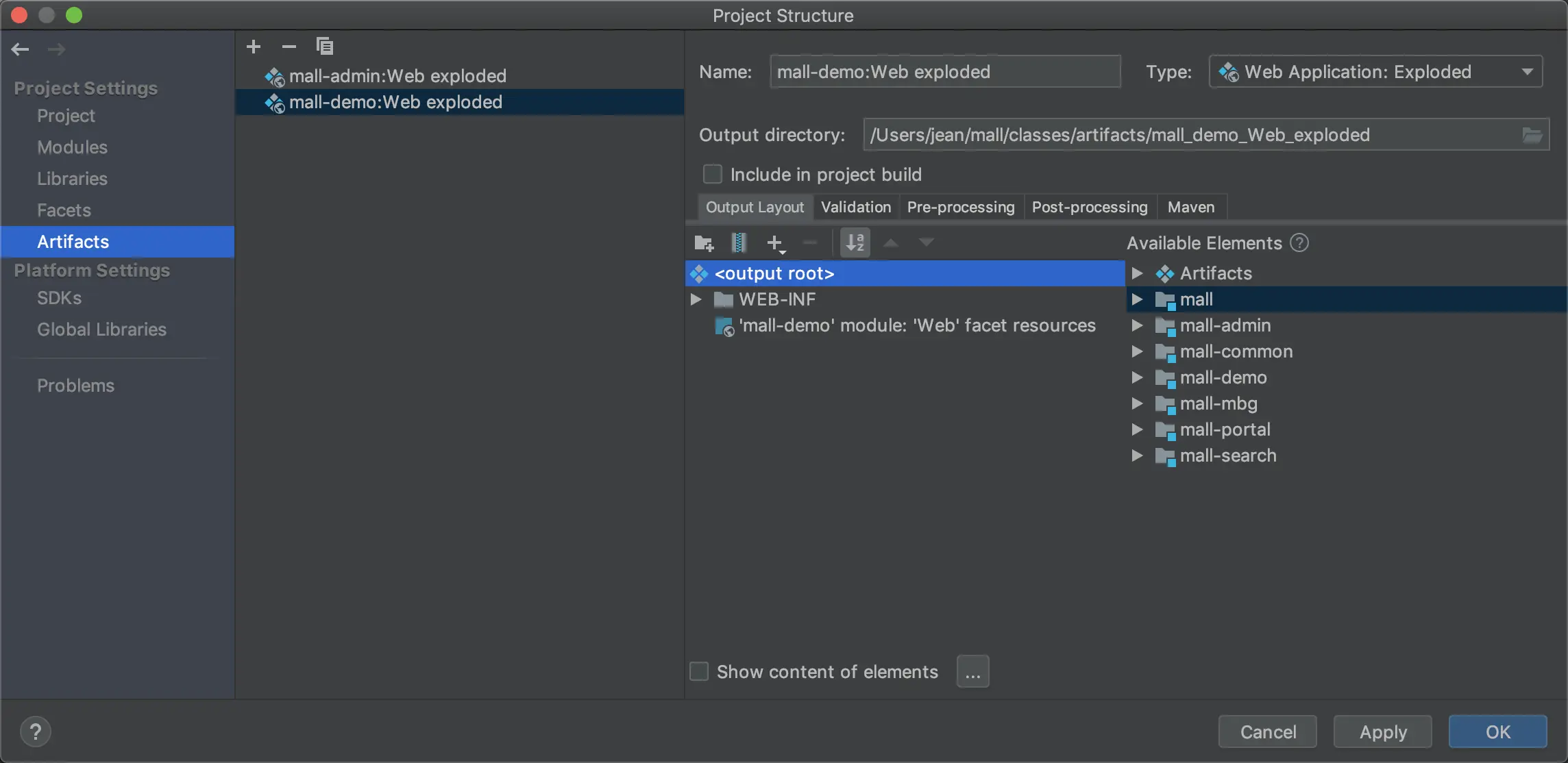Toggle sort elements by names and types
This screenshot has height=763, width=1568.
(x=855, y=242)
